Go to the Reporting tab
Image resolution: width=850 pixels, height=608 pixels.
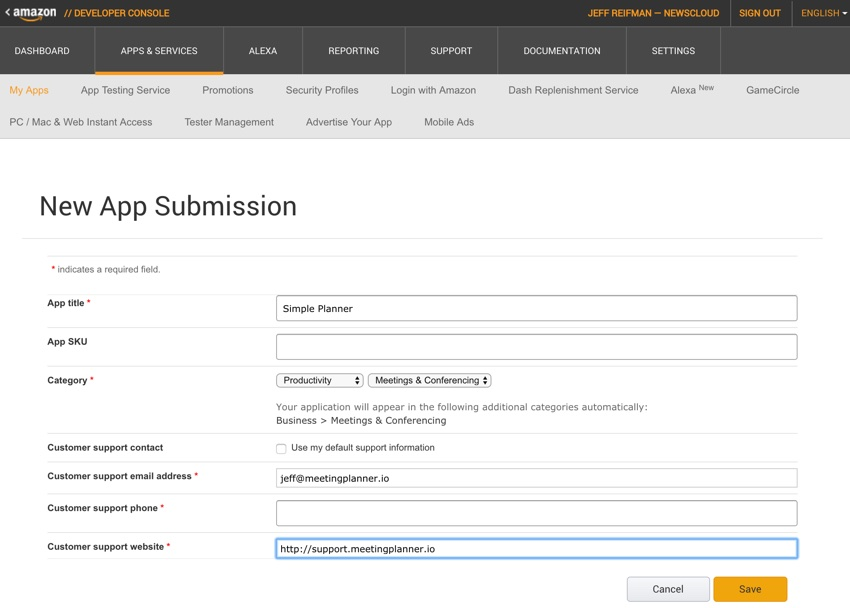pyautogui.click(x=353, y=51)
